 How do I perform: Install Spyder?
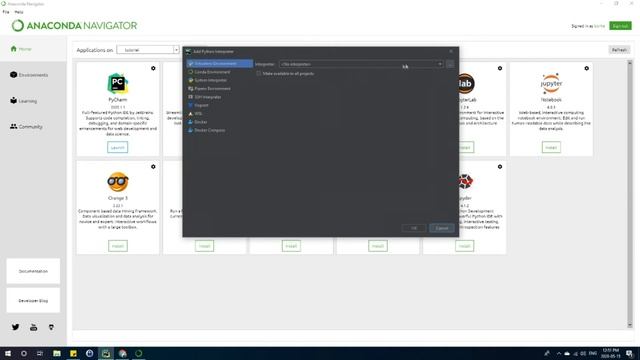[x=464, y=246]
